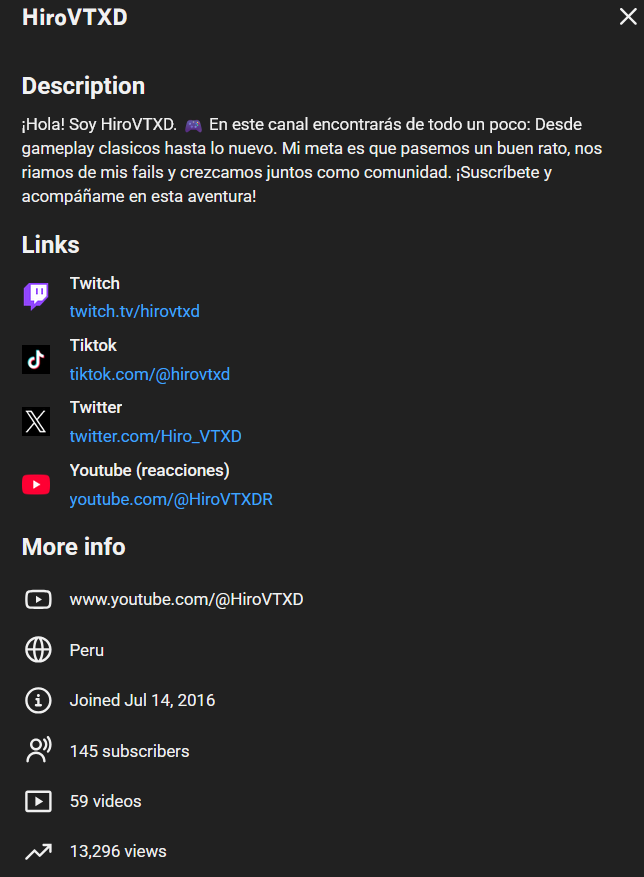Select the www.youtube.com/@HiroVTXD channel URL
This screenshot has height=877, width=644.
coord(186,600)
